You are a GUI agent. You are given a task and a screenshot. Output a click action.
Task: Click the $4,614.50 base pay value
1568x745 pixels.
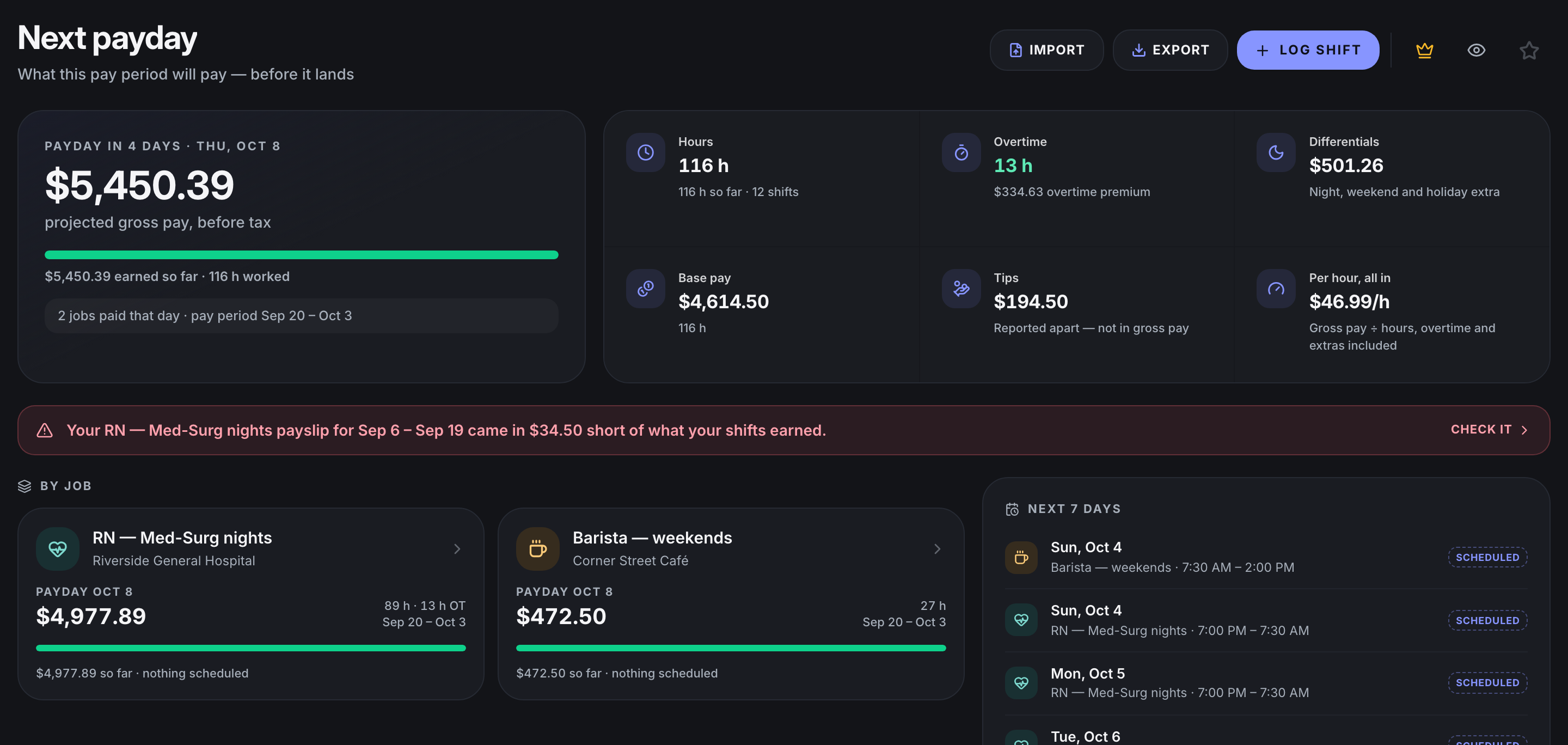pyautogui.click(x=723, y=301)
